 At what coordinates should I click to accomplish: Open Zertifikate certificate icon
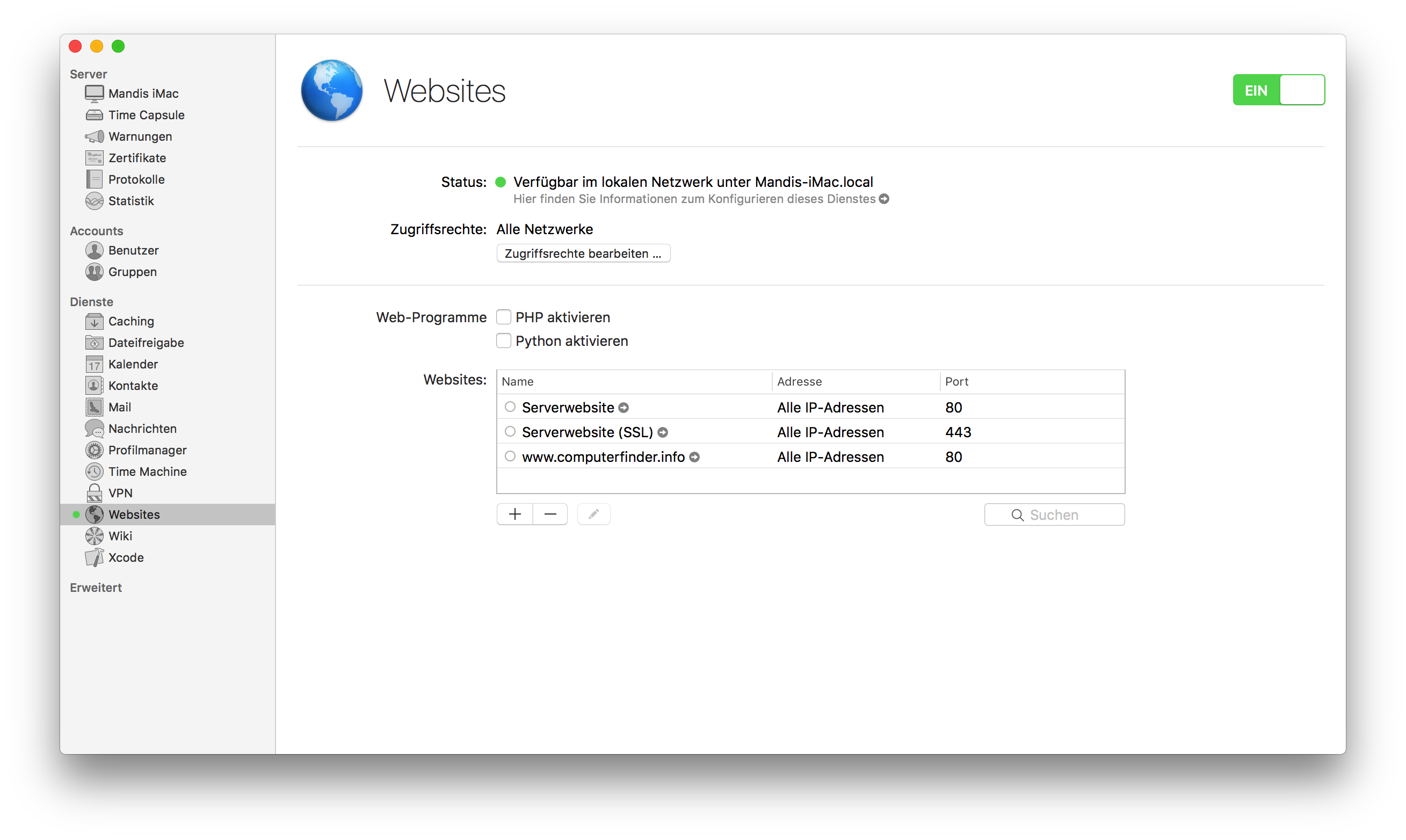click(94, 158)
